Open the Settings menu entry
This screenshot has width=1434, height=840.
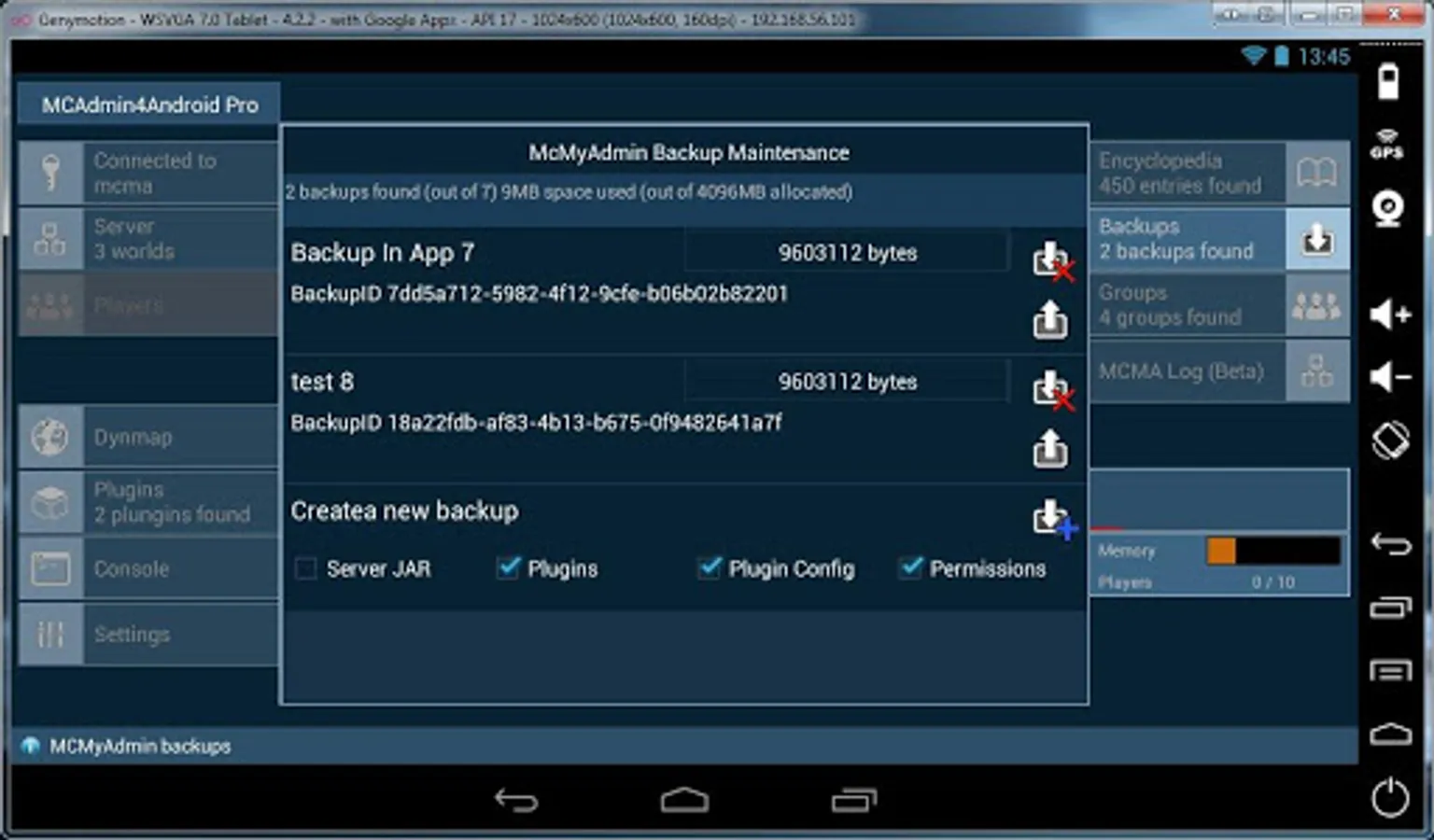pos(148,635)
